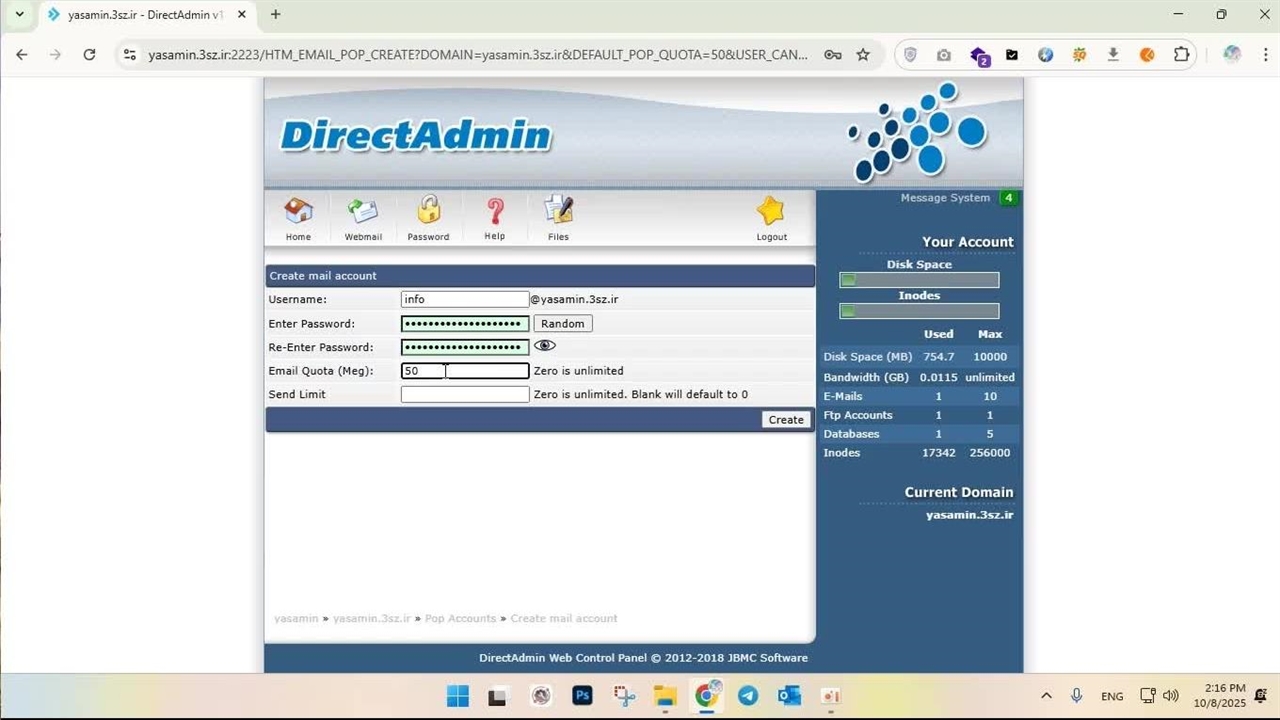Open Telegram from the taskbar
The height and width of the screenshot is (720, 1280).
pyautogui.click(x=747, y=696)
